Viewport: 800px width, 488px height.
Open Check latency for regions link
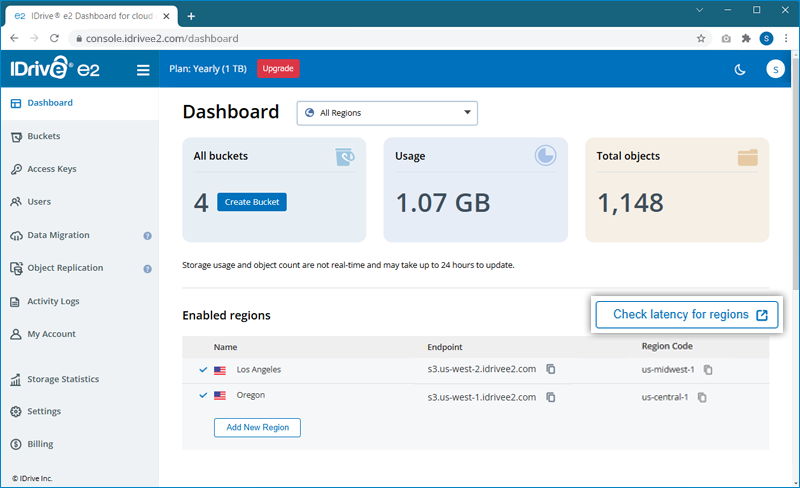coord(687,314)
